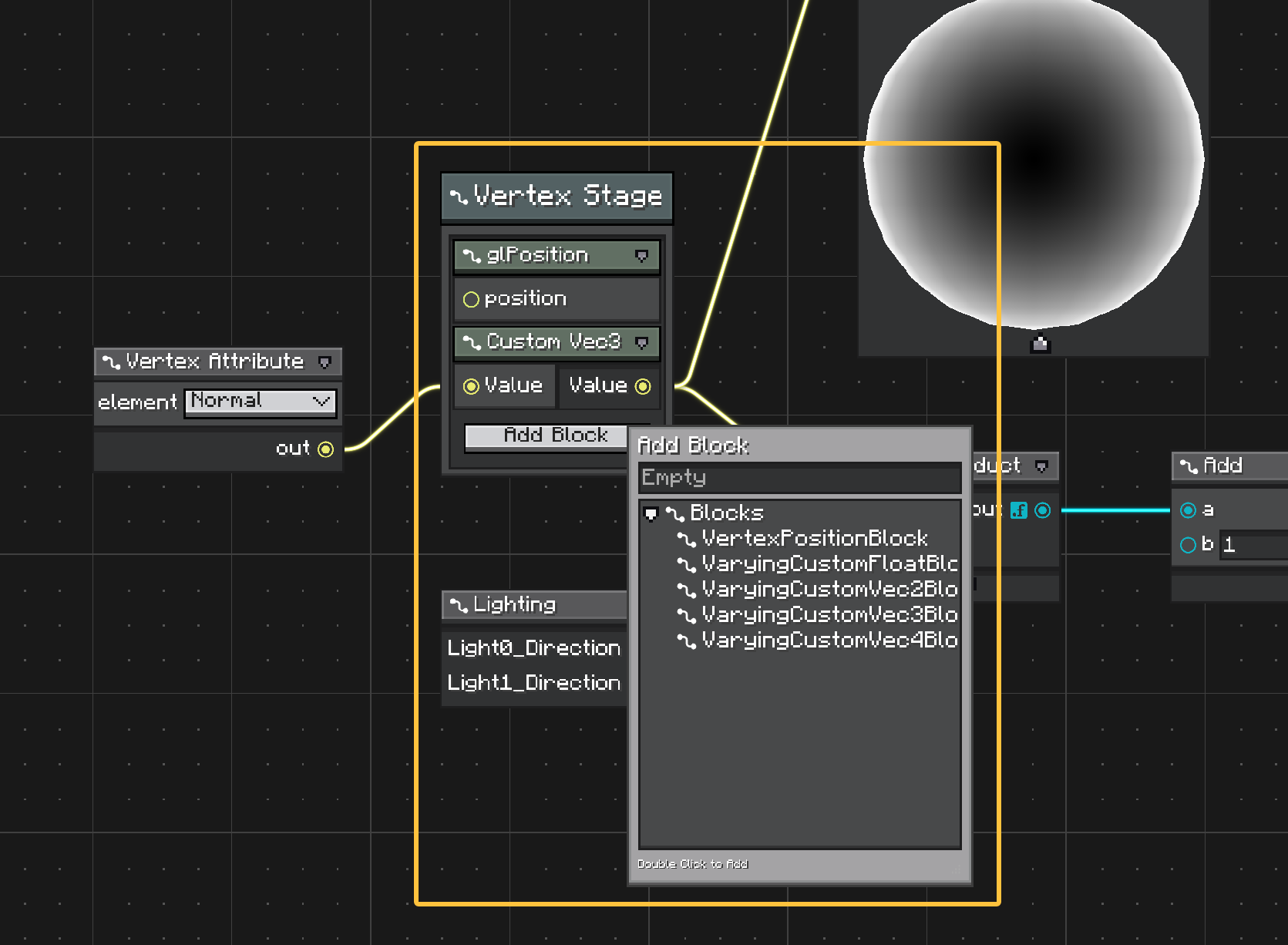Click the Custom Vec3 input Value socket
1288x945 pixels.
(471, 386)
